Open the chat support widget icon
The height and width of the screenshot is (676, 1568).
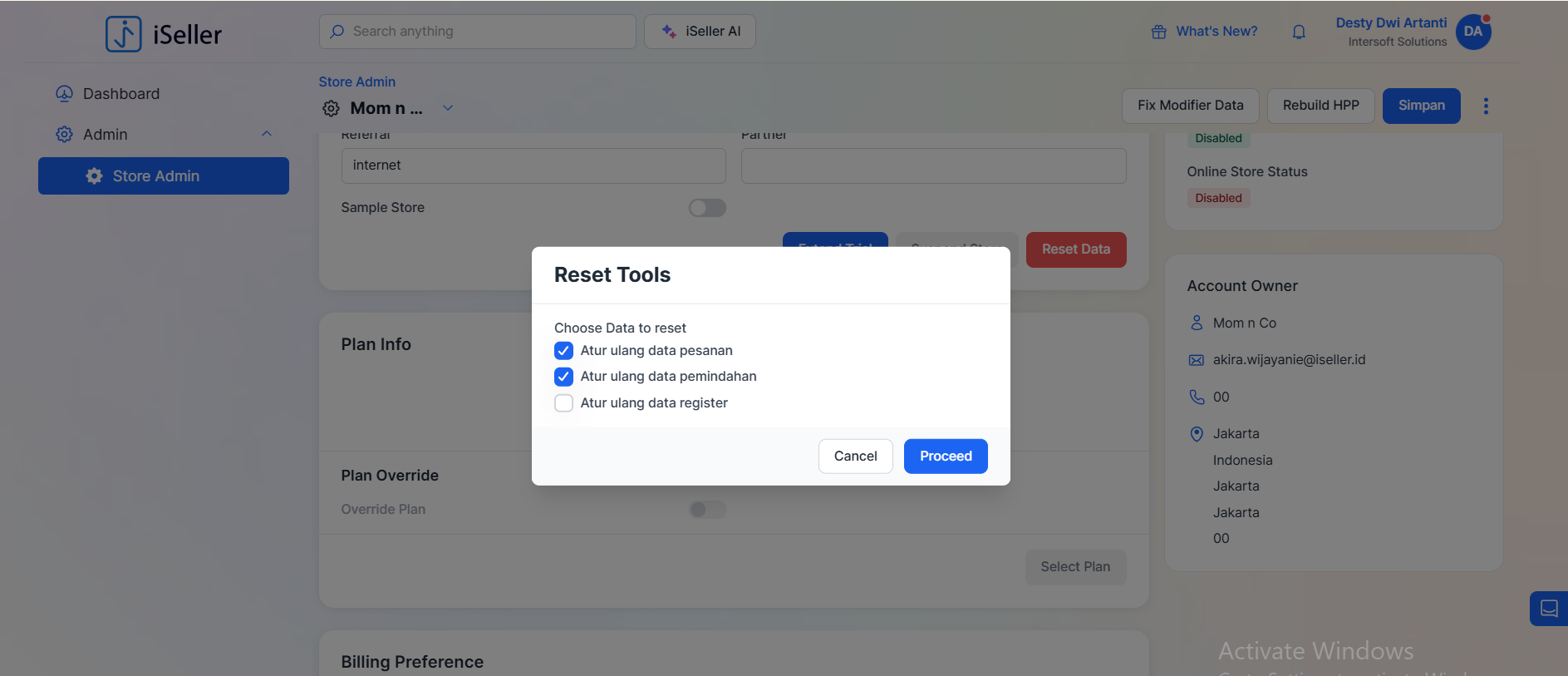[1548, 609]
